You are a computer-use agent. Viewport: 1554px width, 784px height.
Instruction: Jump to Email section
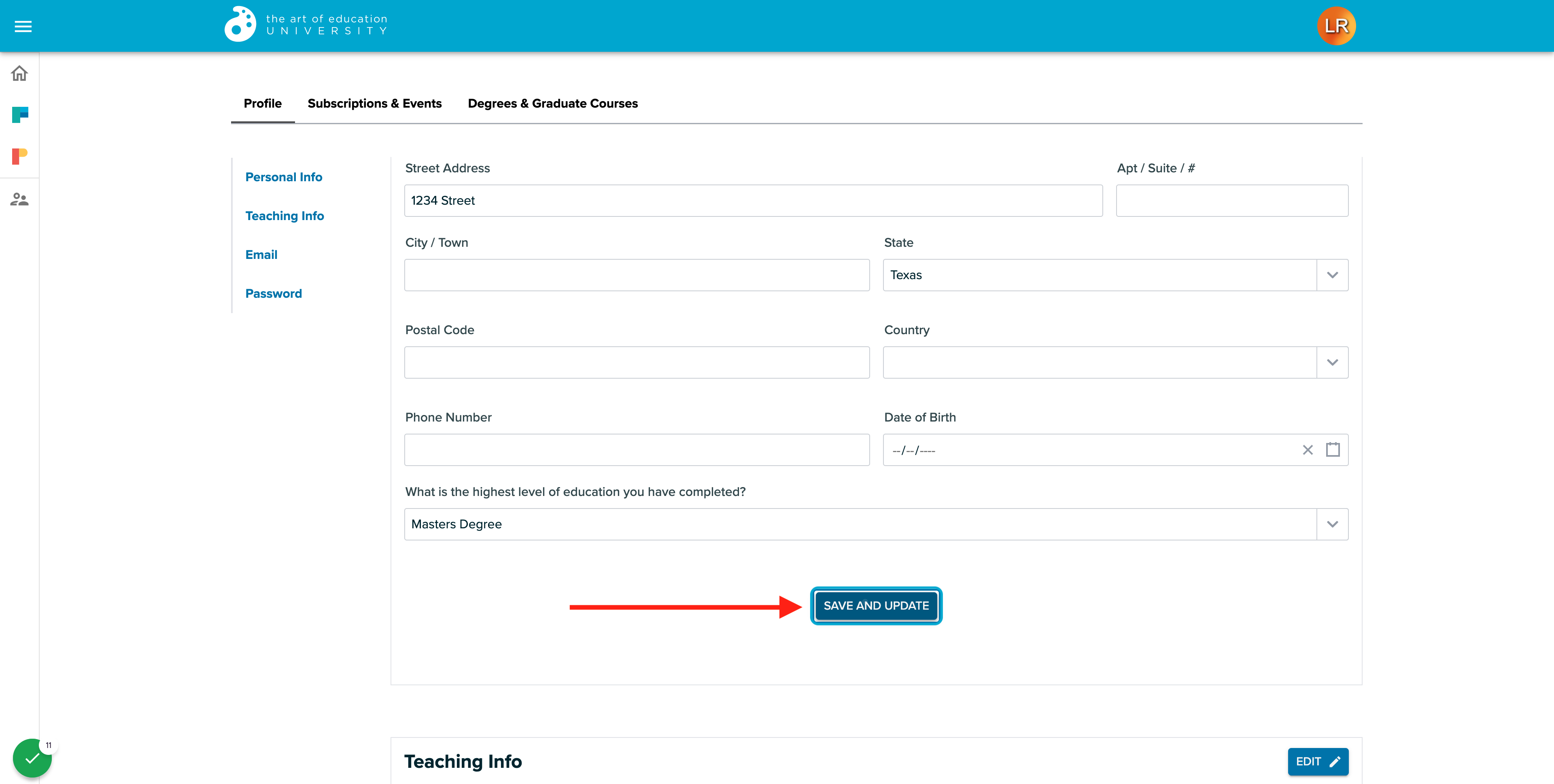coord(261,255)
